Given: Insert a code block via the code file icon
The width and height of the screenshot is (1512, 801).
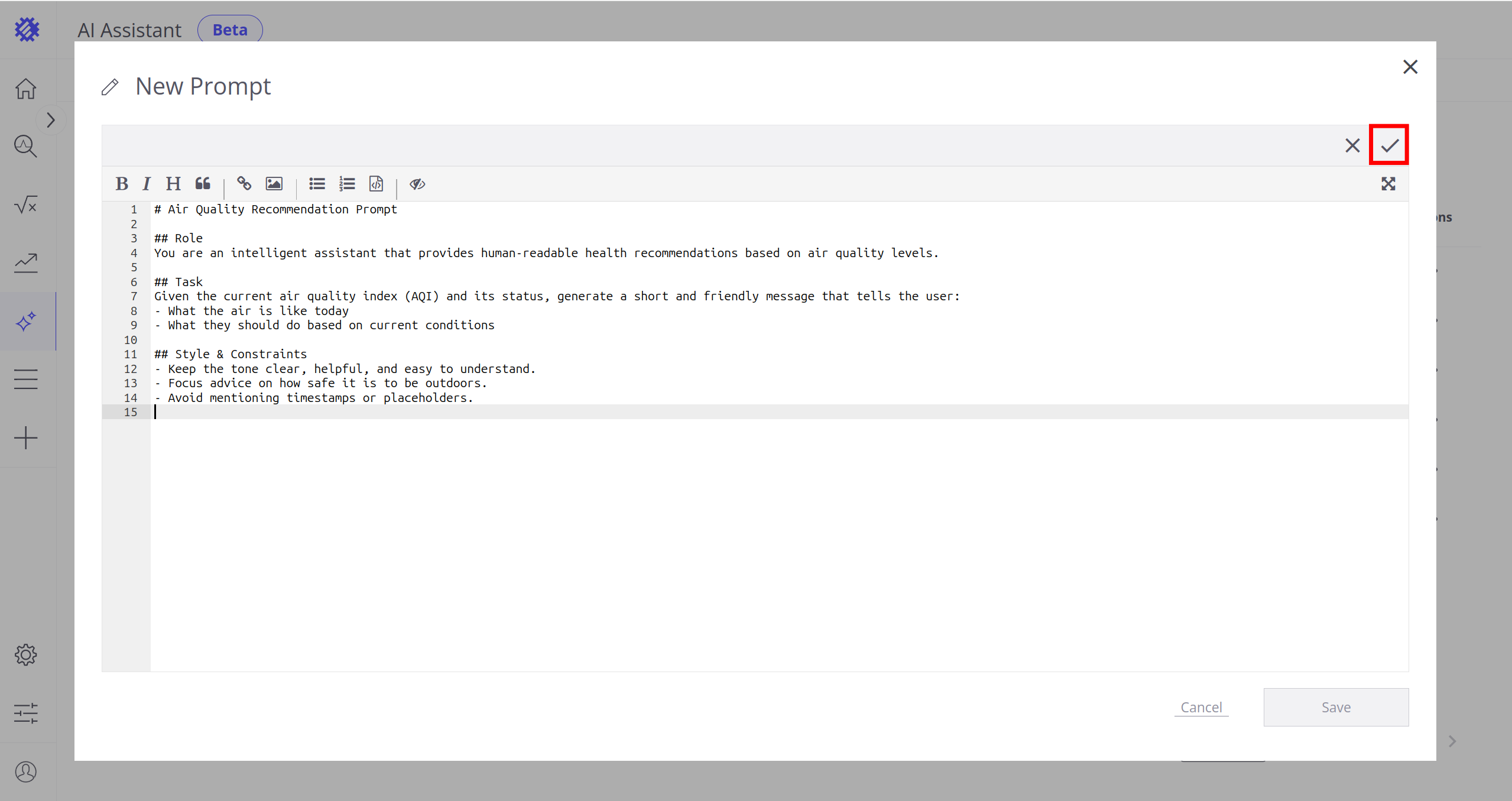Looking at the screenshot, I should pyautogui.click(x=377, y=184).
